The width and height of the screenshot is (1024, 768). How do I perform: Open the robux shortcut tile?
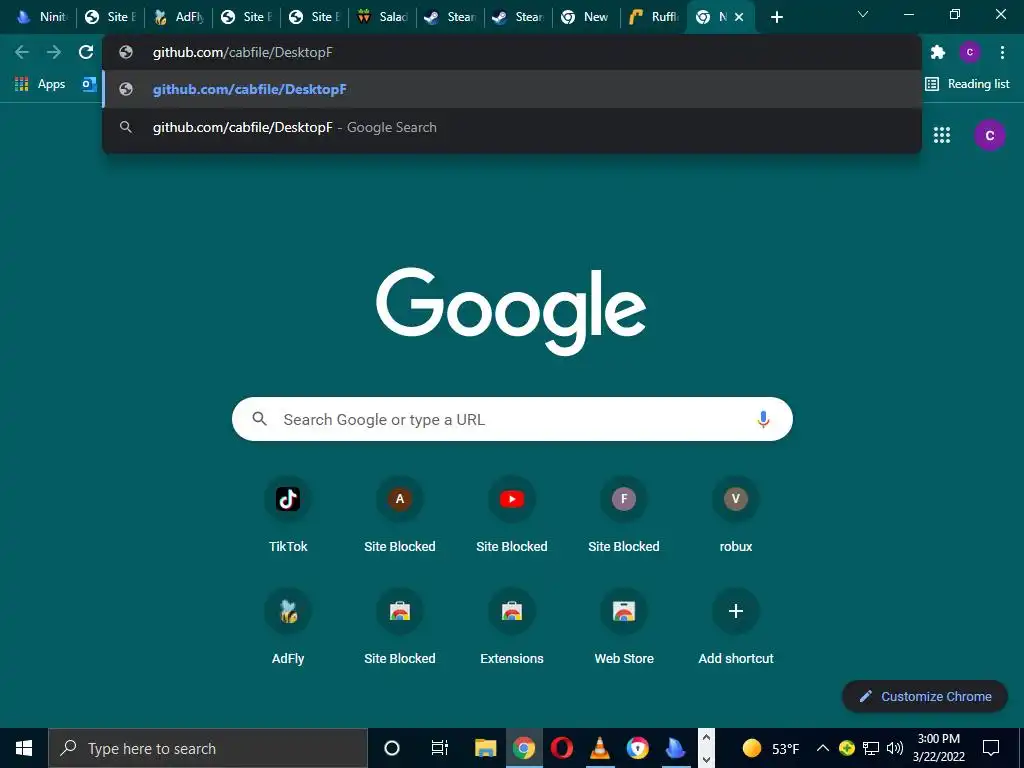click(735, 516)
